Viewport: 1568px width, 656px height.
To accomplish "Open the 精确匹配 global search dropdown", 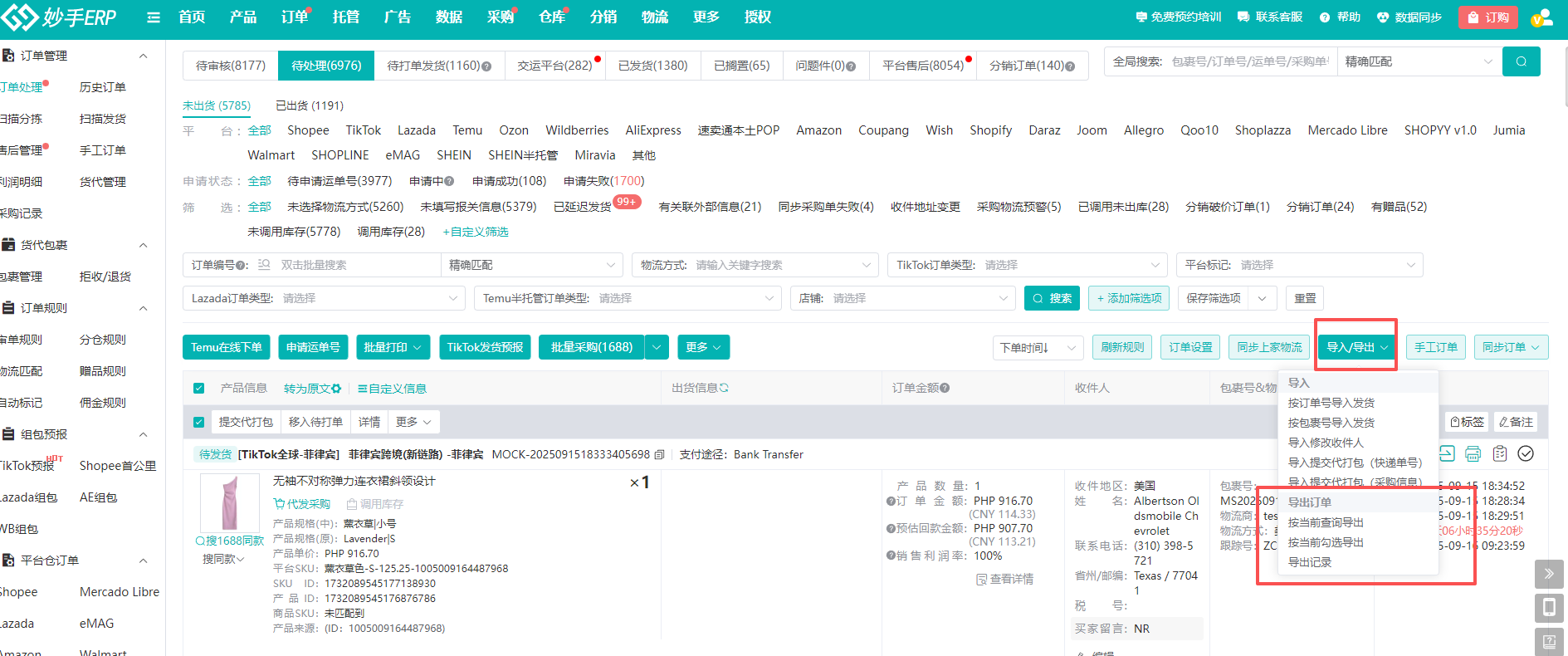I will tap(1419, 61).
